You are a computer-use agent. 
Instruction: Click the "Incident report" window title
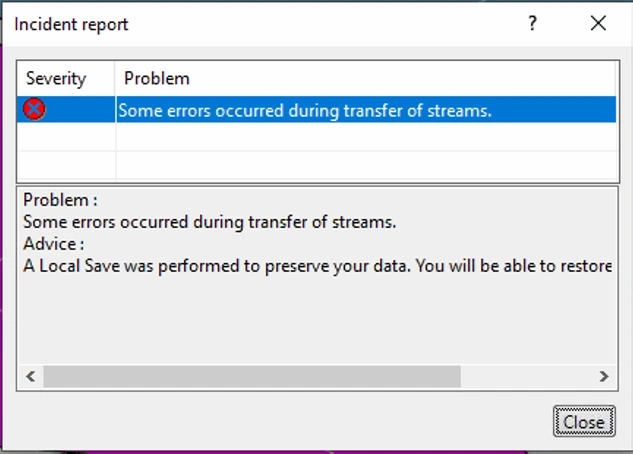coord(71,24)
